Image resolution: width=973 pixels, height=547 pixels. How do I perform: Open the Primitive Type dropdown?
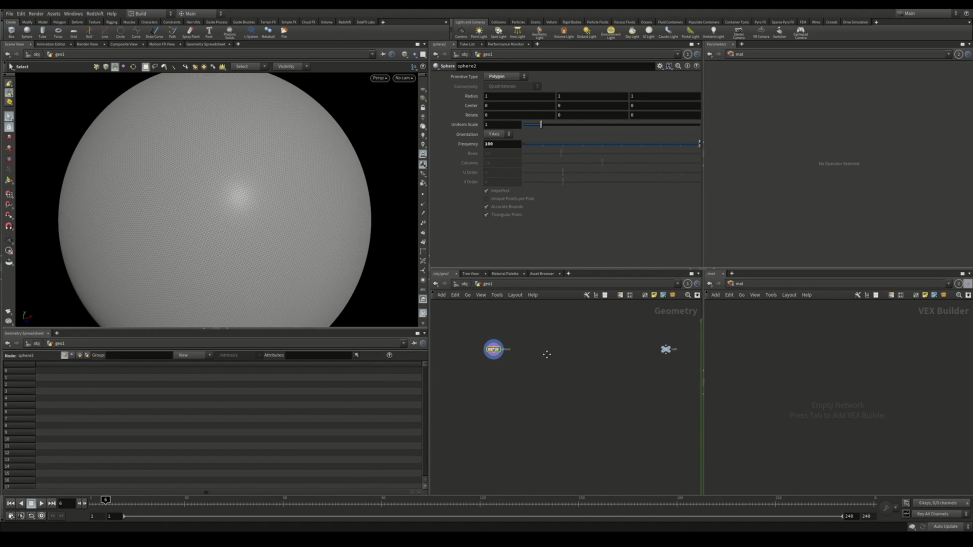pos(506,76)
